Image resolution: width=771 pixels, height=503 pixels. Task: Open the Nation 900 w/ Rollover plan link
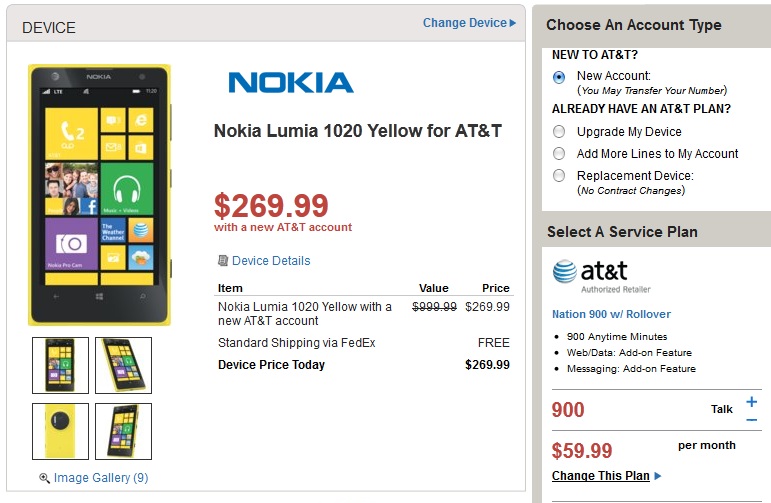611,314
